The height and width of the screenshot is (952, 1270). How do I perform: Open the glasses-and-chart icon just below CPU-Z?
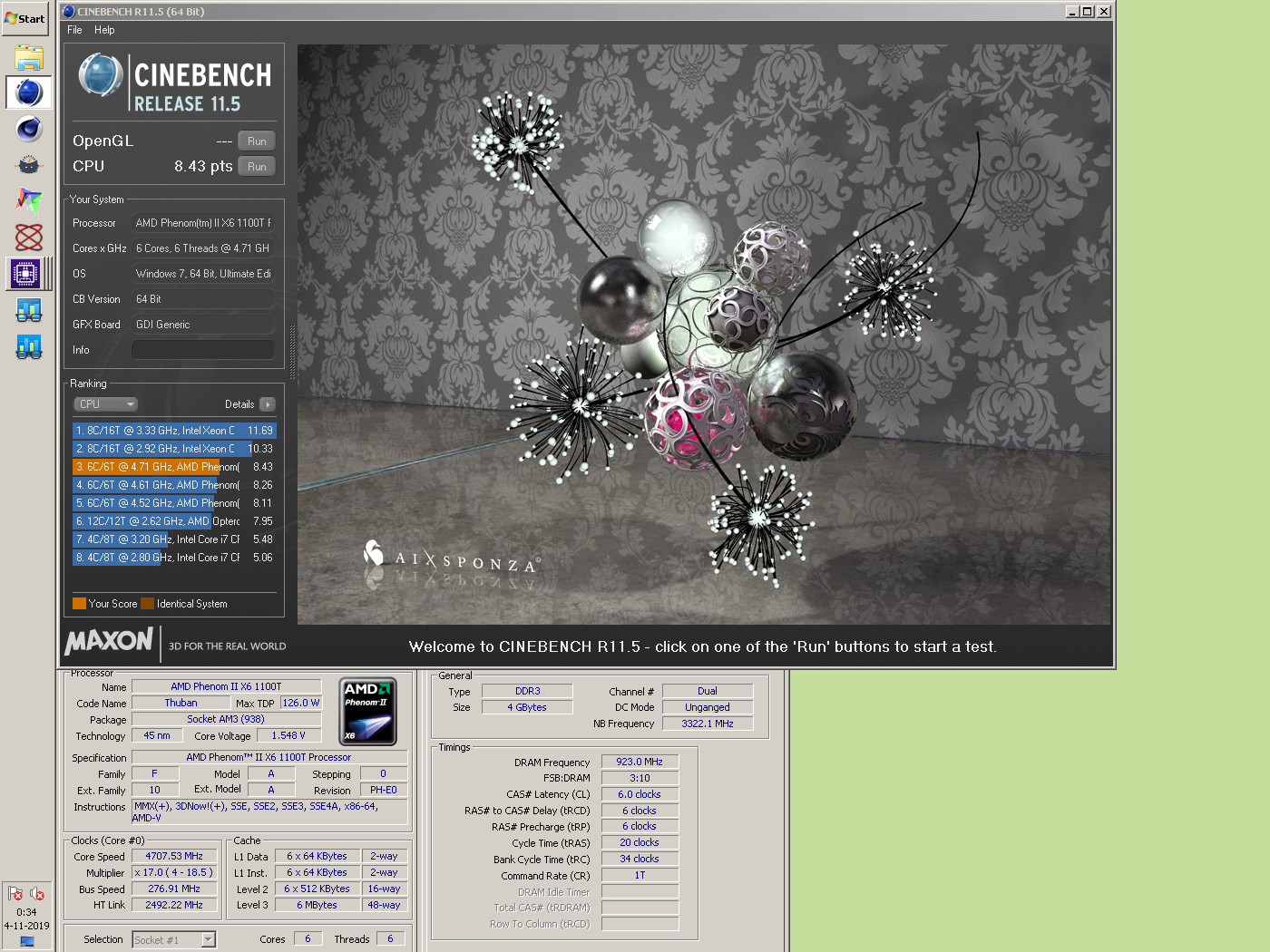pos(29,310)
